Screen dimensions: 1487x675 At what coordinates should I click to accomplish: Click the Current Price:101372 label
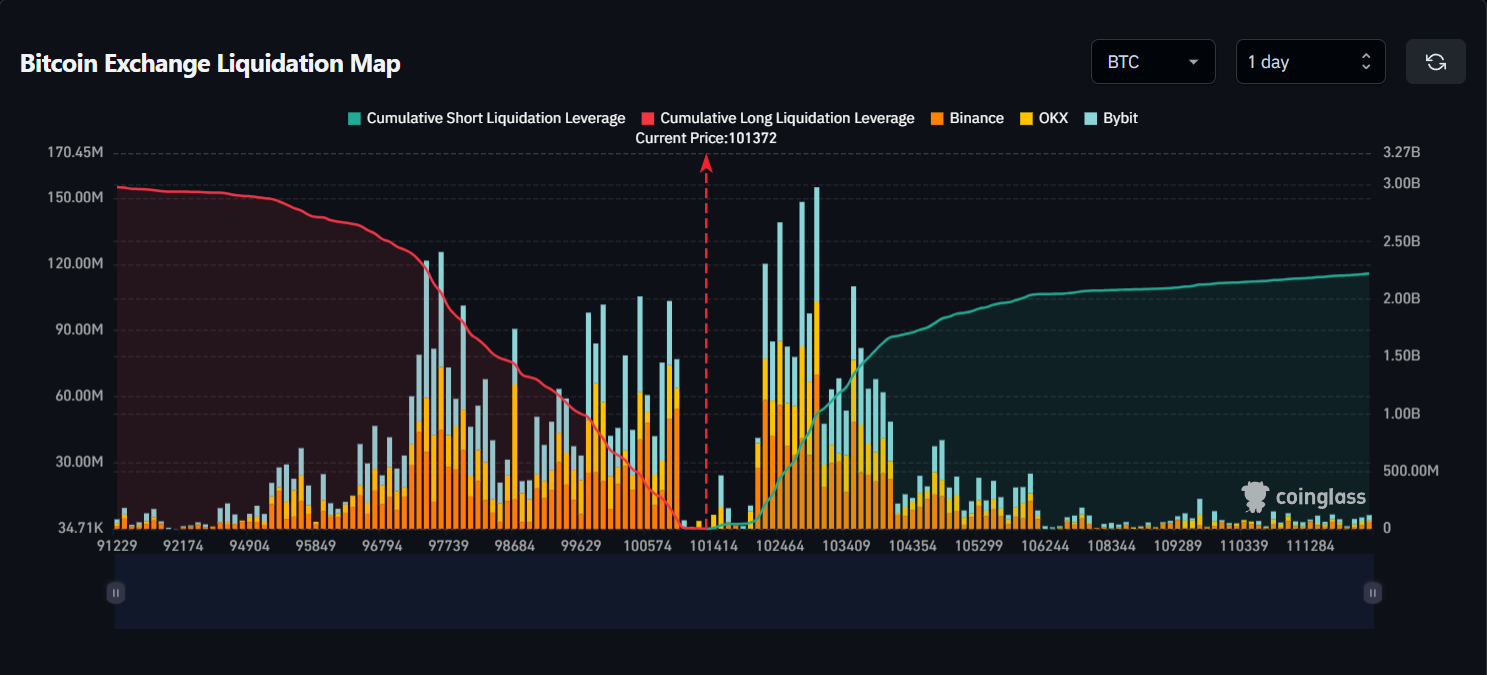pos(706,139)
